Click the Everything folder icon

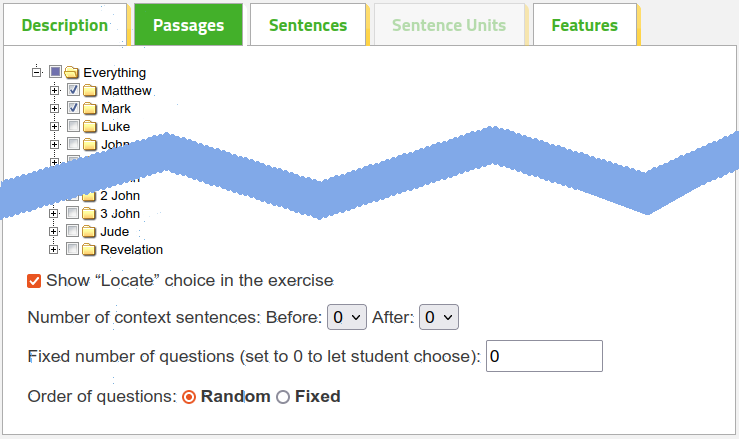pos(71,72)
